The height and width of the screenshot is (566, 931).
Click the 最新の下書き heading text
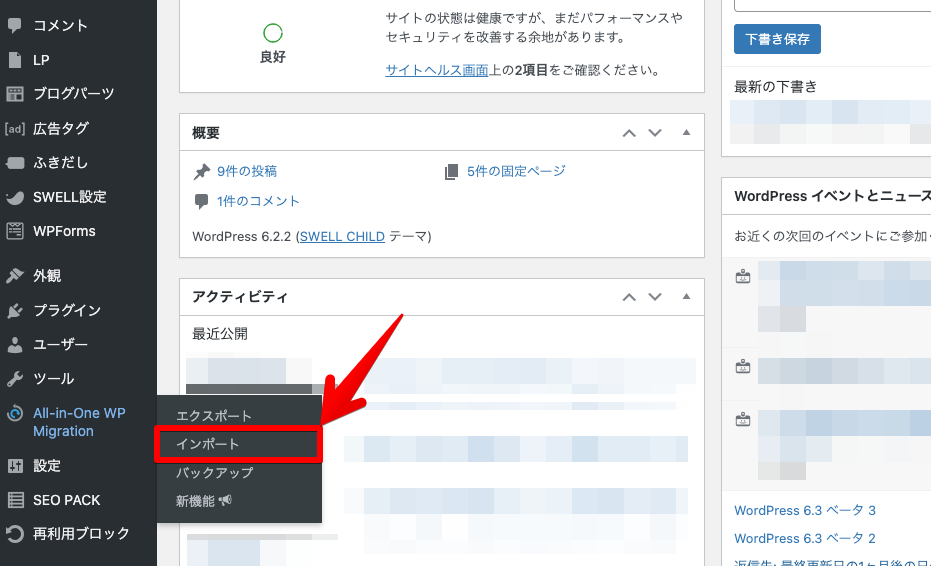click(x=775, y=87)
